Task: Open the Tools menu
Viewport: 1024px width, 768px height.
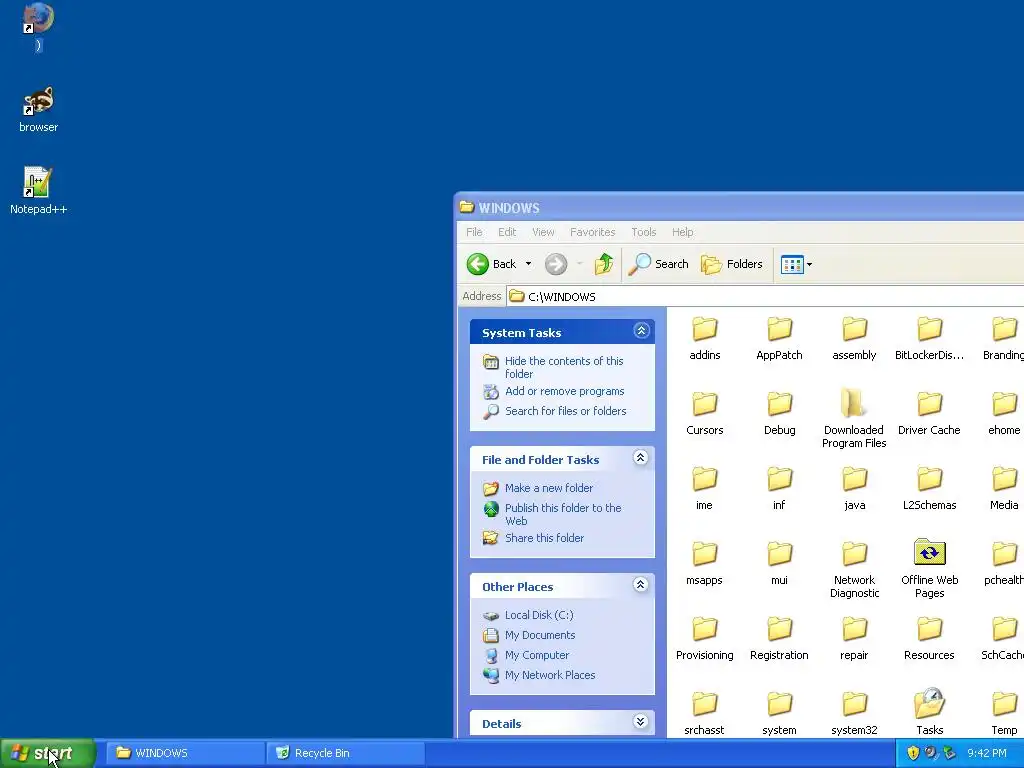Action: coord(643,232)
